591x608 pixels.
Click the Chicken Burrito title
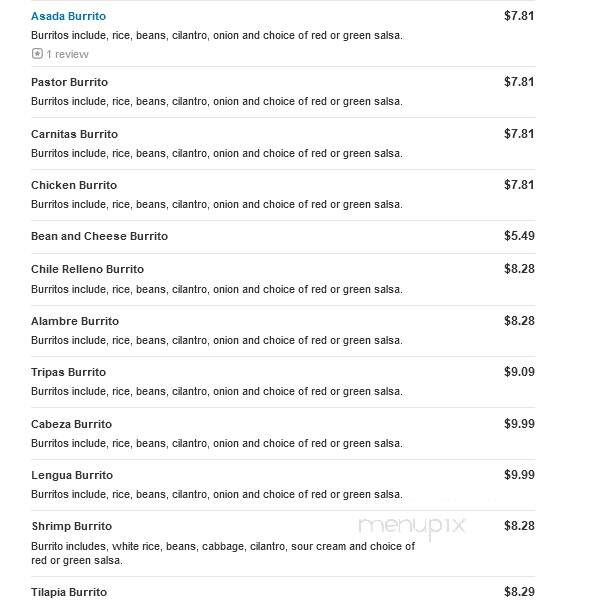pos(74,185)
